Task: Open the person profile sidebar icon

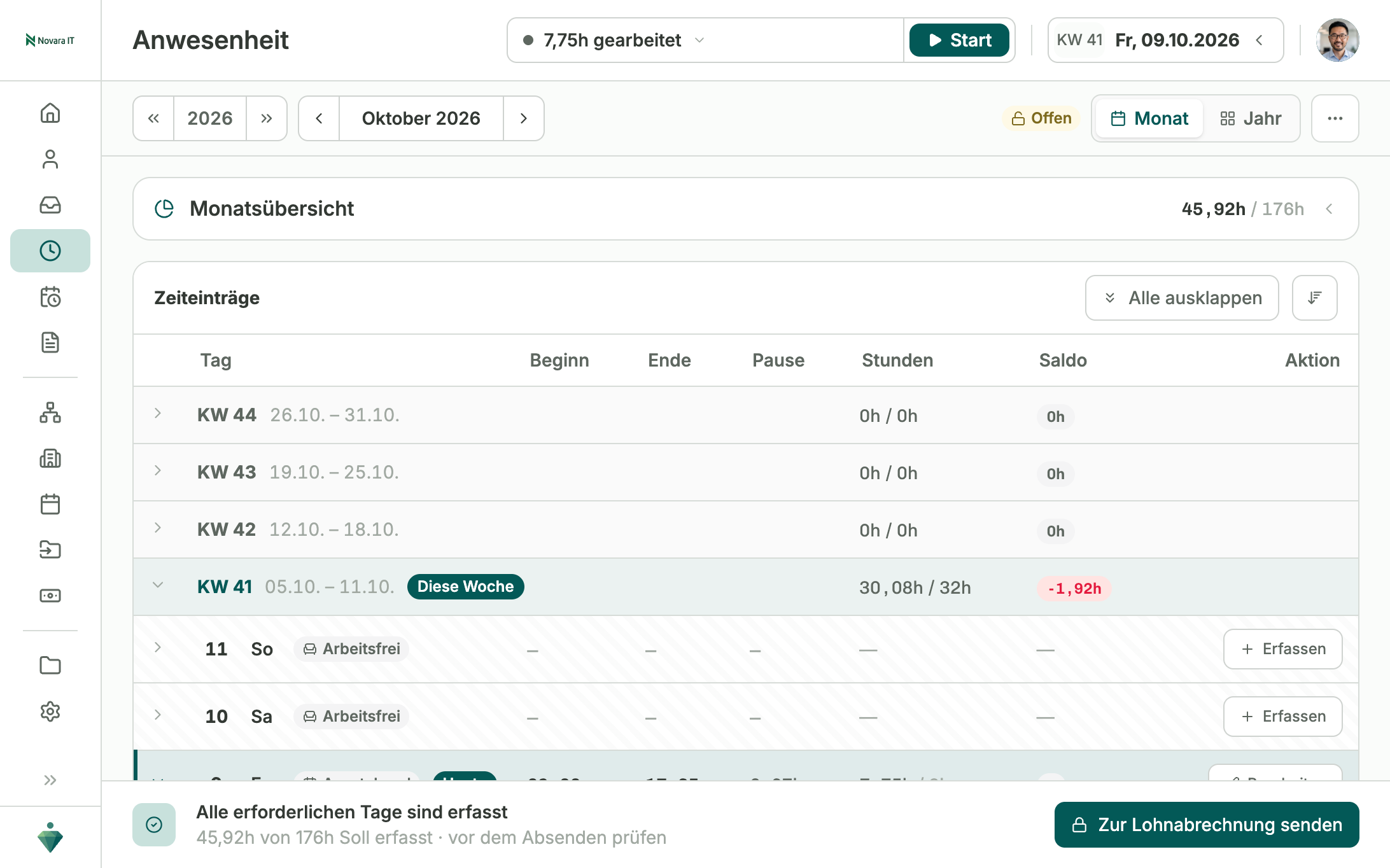Action: click(x=50, y=159)
